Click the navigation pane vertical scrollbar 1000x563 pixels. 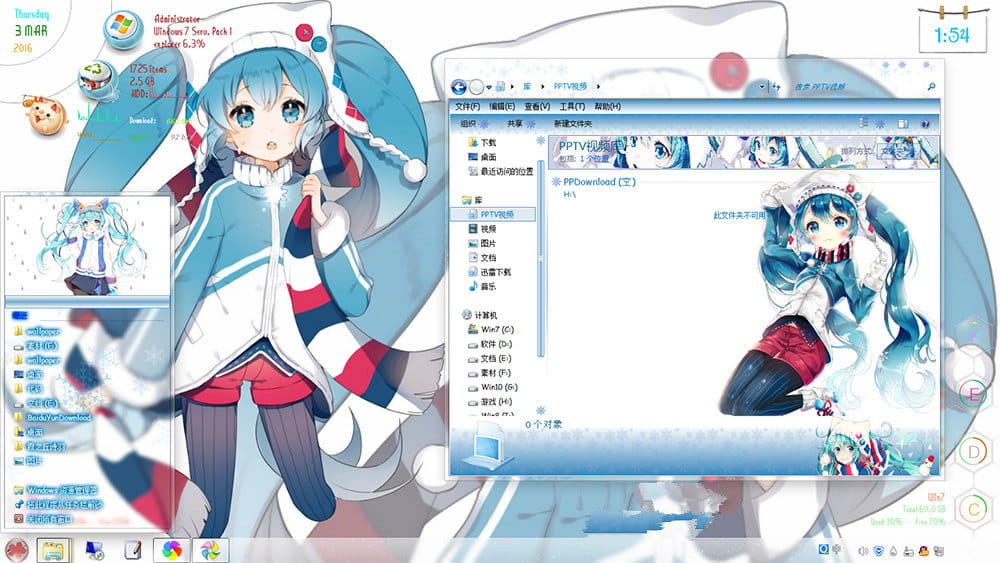pos(541,258)
